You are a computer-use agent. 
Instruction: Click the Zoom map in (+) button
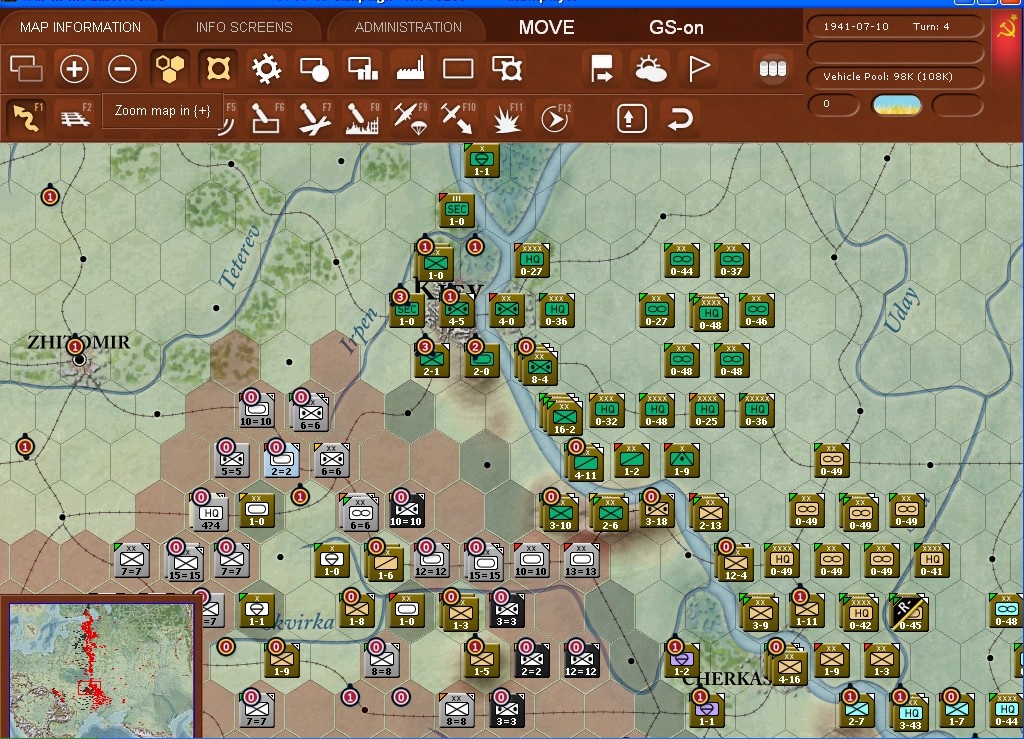pos(74,68)
